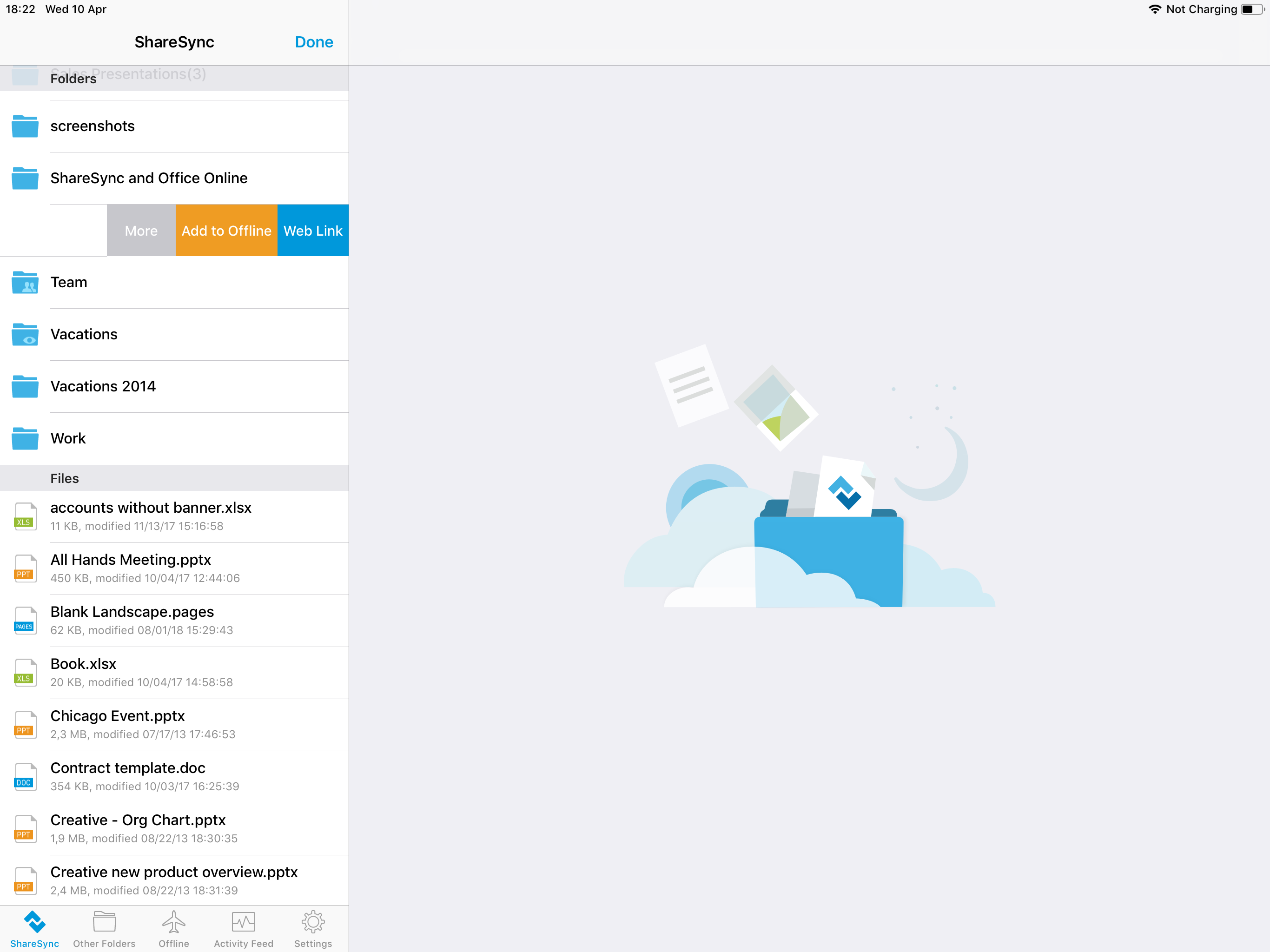
Task: Click the Not Charging status text
Action: point(1202,9)
